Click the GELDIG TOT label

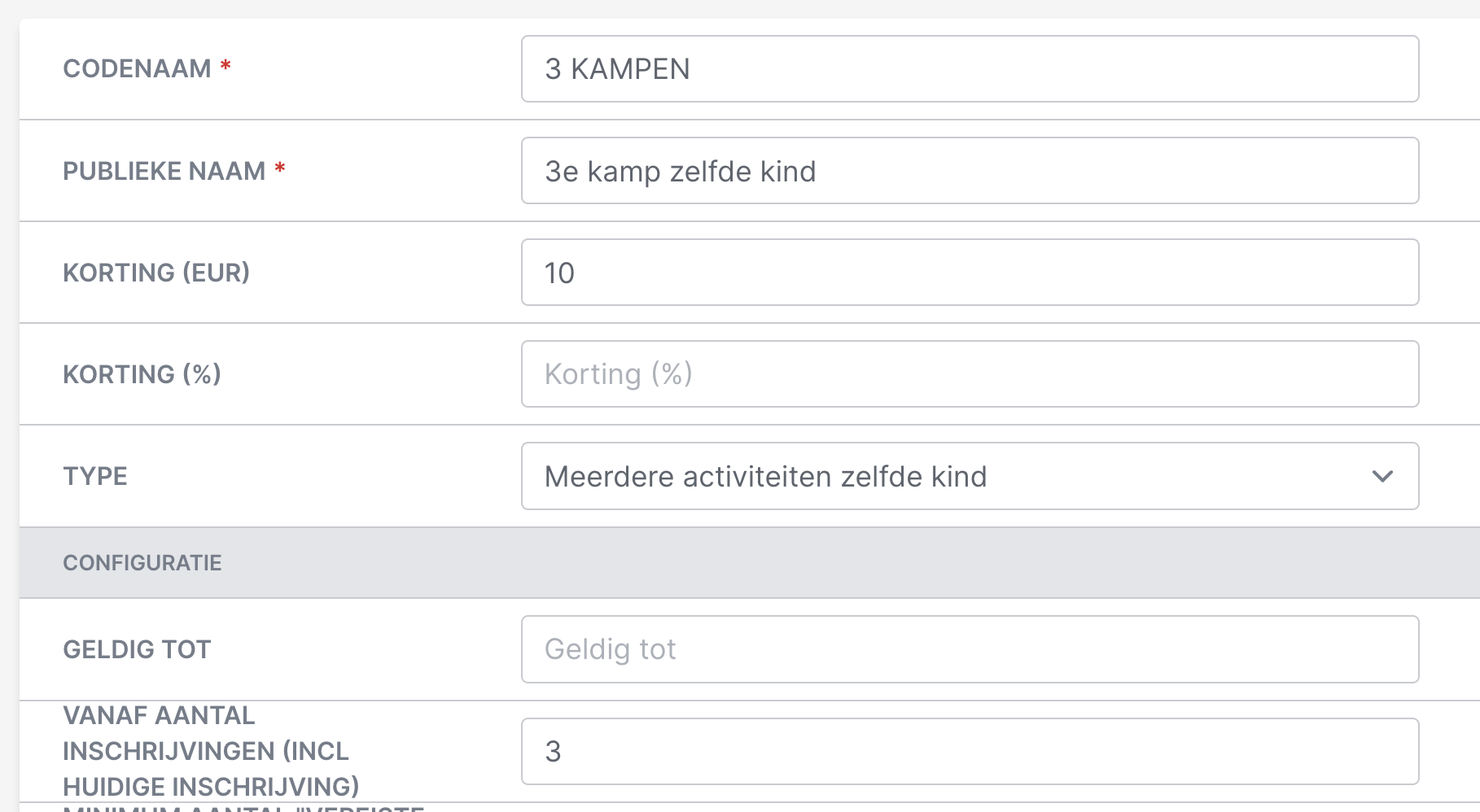click(x=137, y=649)
